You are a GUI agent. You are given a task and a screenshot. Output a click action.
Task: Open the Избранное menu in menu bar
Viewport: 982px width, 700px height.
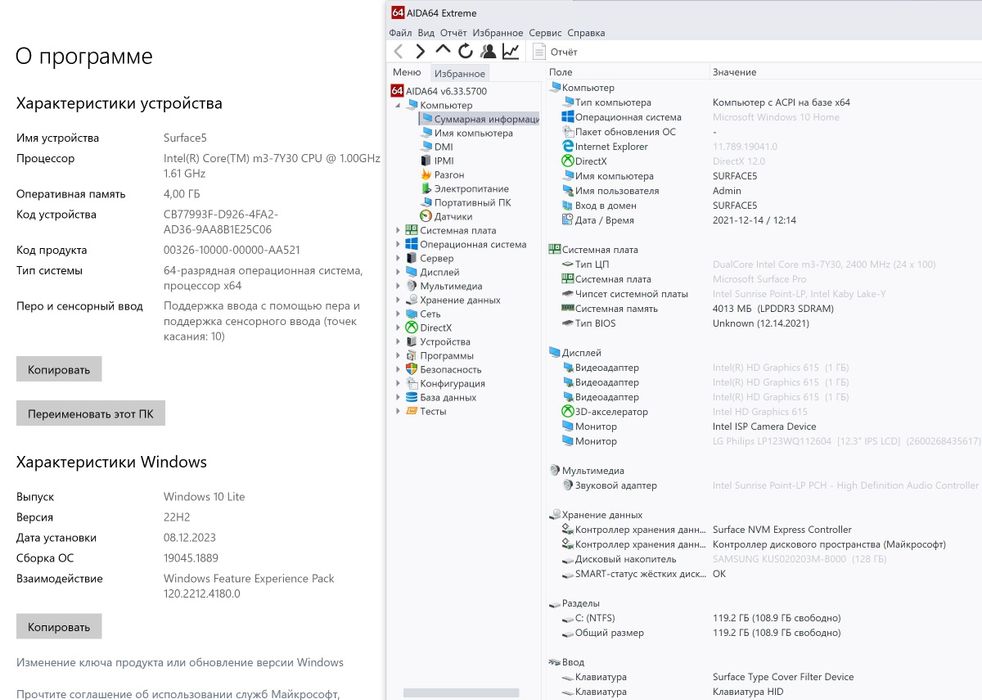pos(498,33)
